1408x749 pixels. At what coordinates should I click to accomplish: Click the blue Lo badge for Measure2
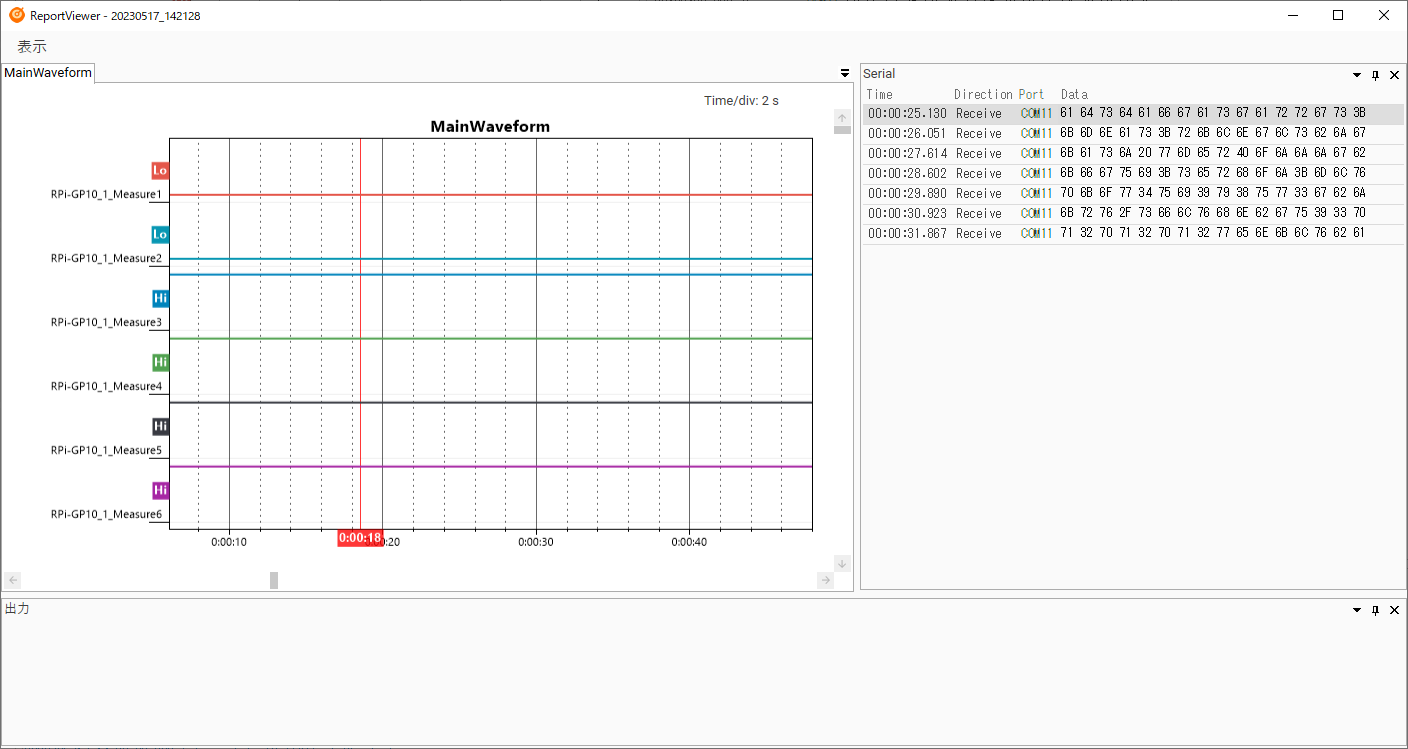point(160,234)
